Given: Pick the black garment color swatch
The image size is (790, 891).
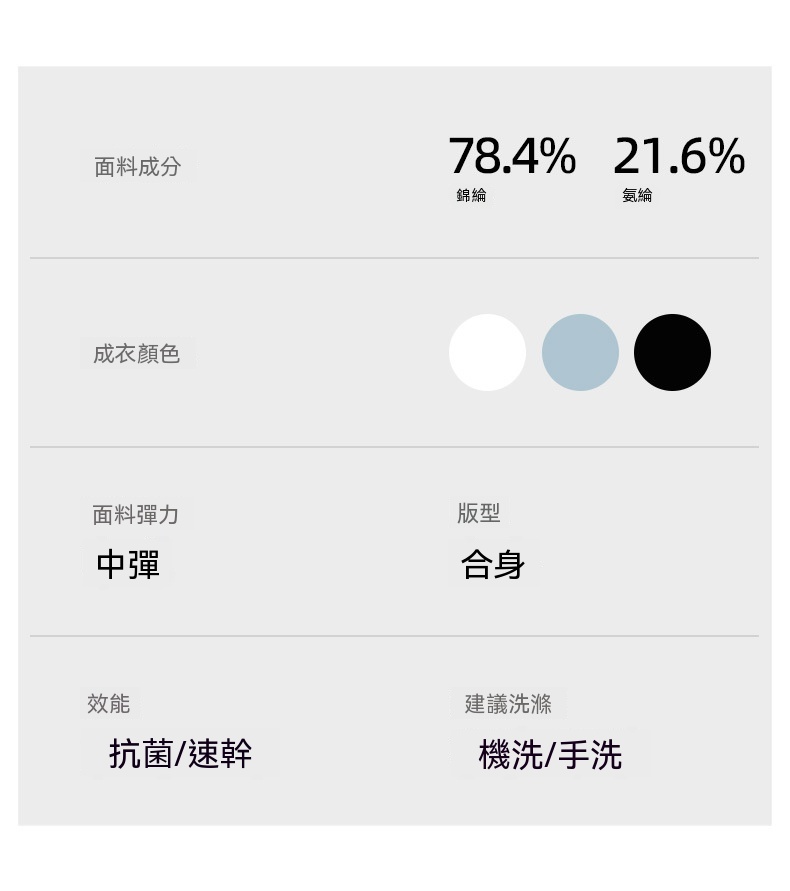Looking at the screenshot, I should point(672,352).
